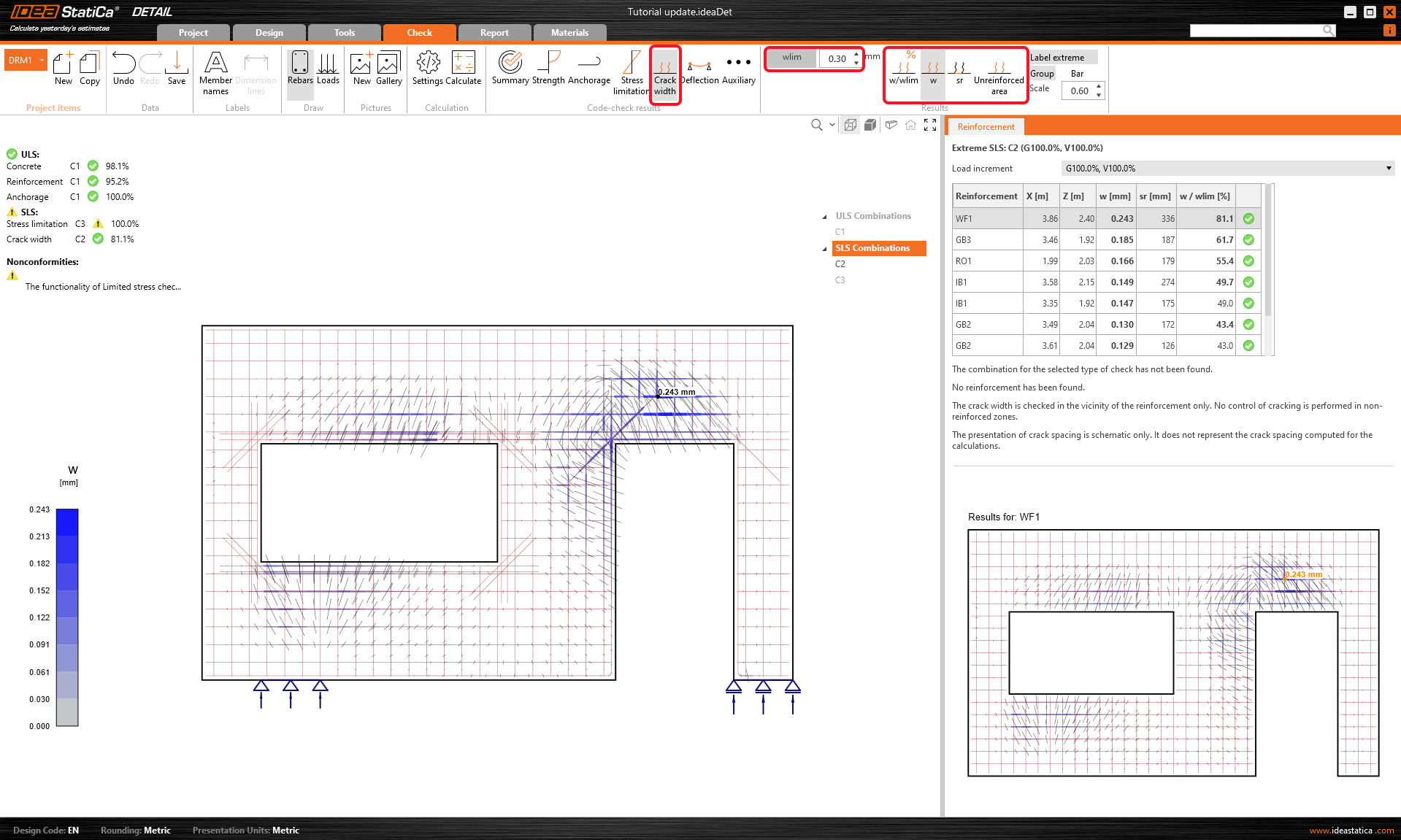Open the Load increment dropdown
Screen dimensions: 1401x840
click(x=1227, y=169)
